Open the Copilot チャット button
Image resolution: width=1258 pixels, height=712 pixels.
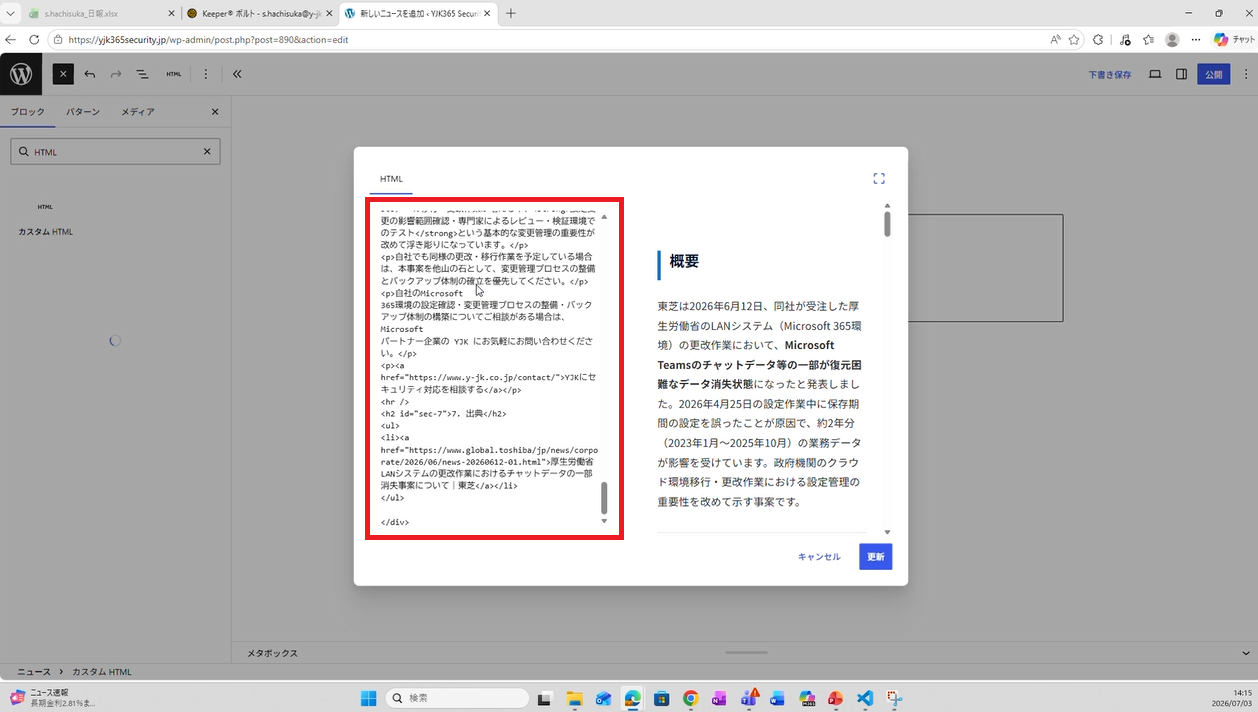1234,40
